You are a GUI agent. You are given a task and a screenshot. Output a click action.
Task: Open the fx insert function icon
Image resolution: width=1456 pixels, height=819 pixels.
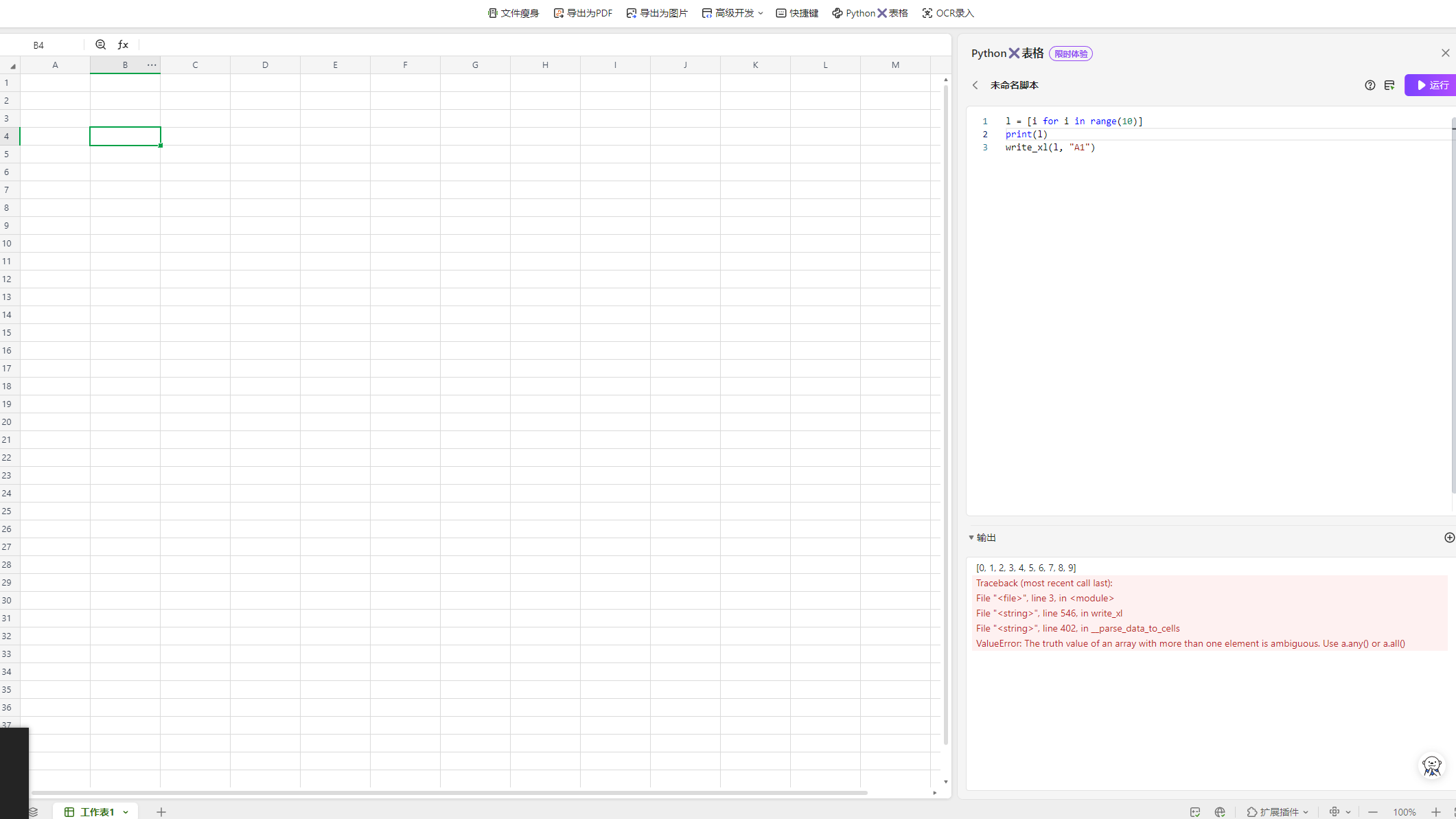(123, 45)
